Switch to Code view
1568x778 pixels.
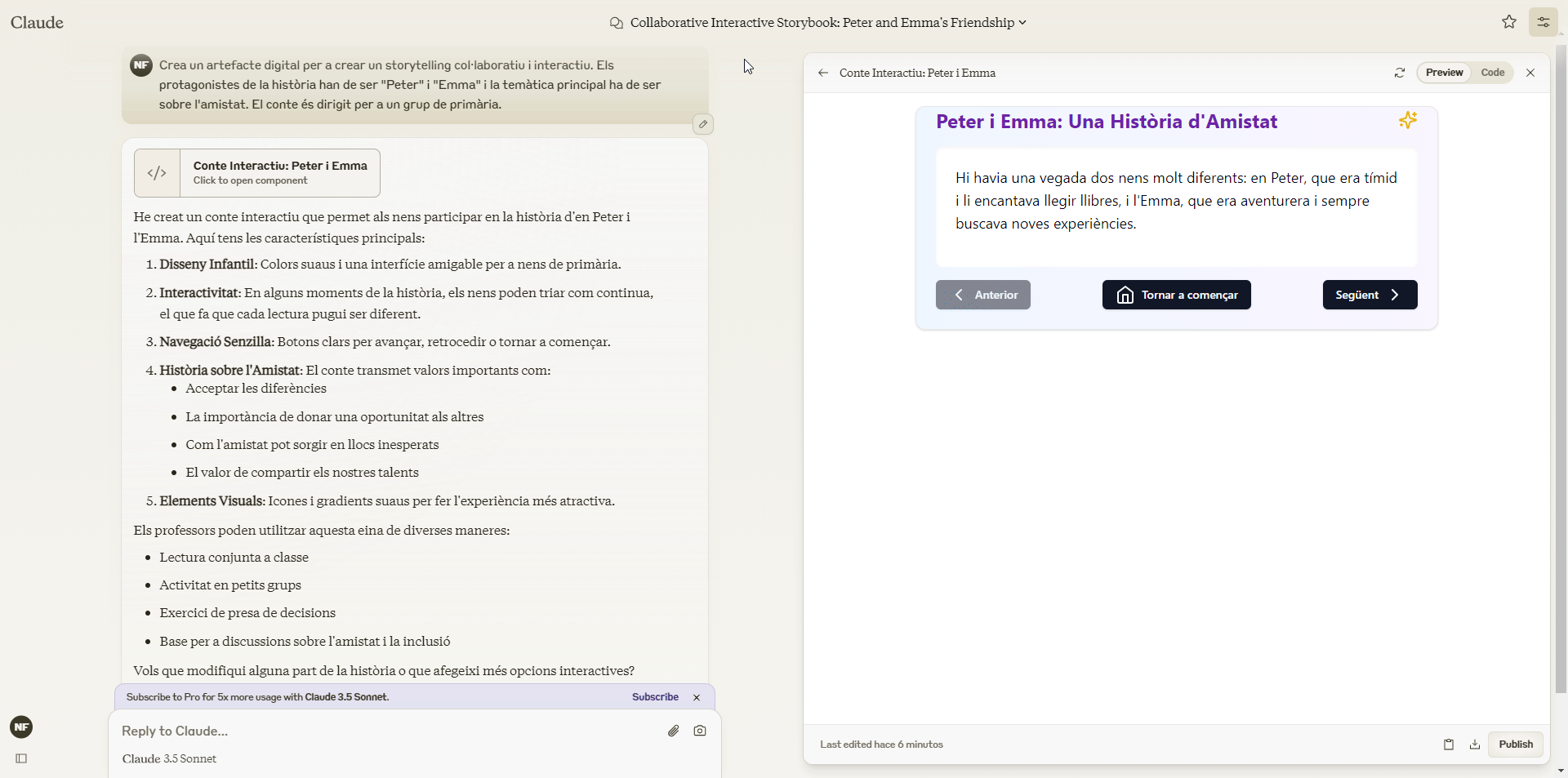click(1492, 73)
